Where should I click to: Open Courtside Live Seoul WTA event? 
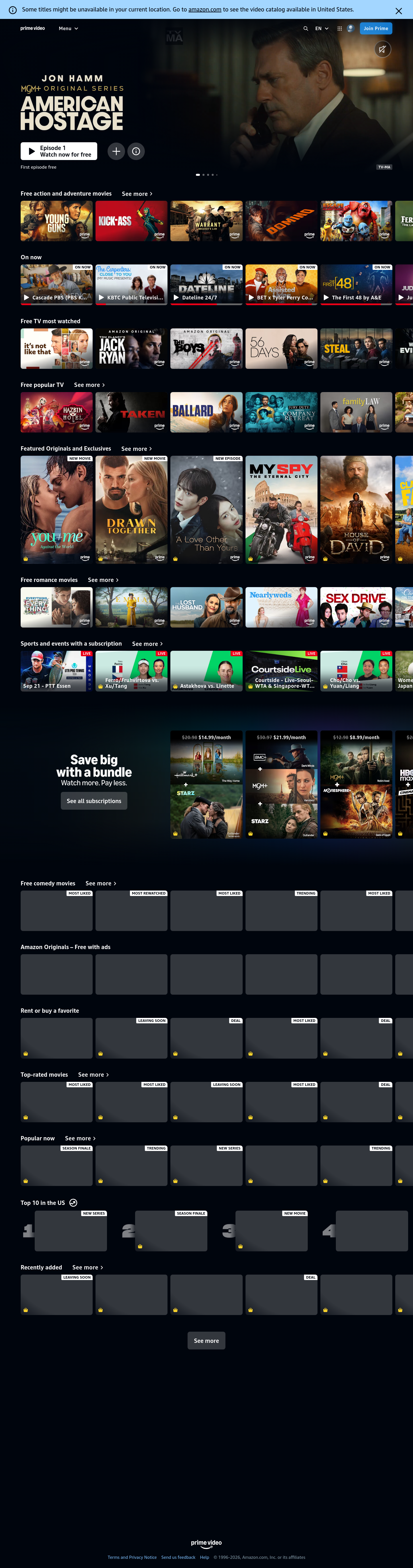coord(281,671)
